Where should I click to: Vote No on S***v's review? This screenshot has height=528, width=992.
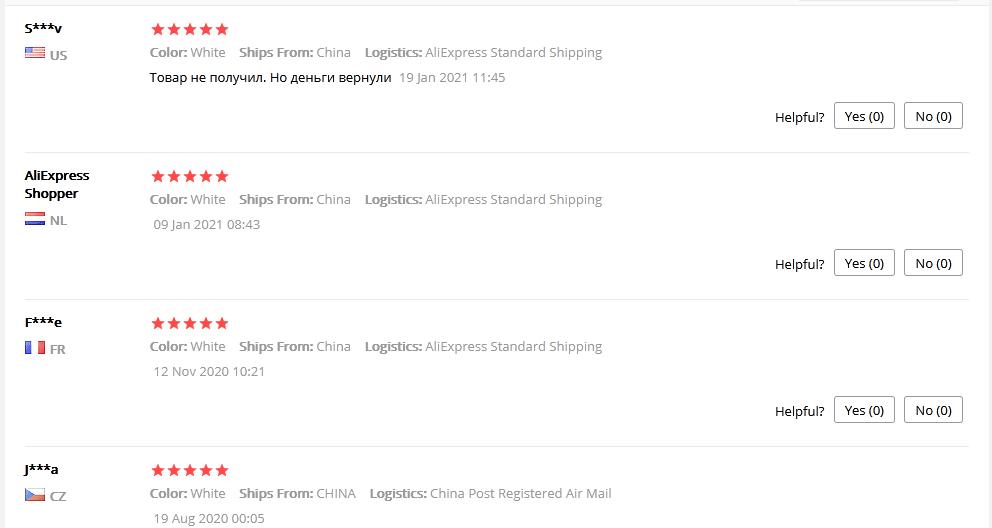point(933,116)
